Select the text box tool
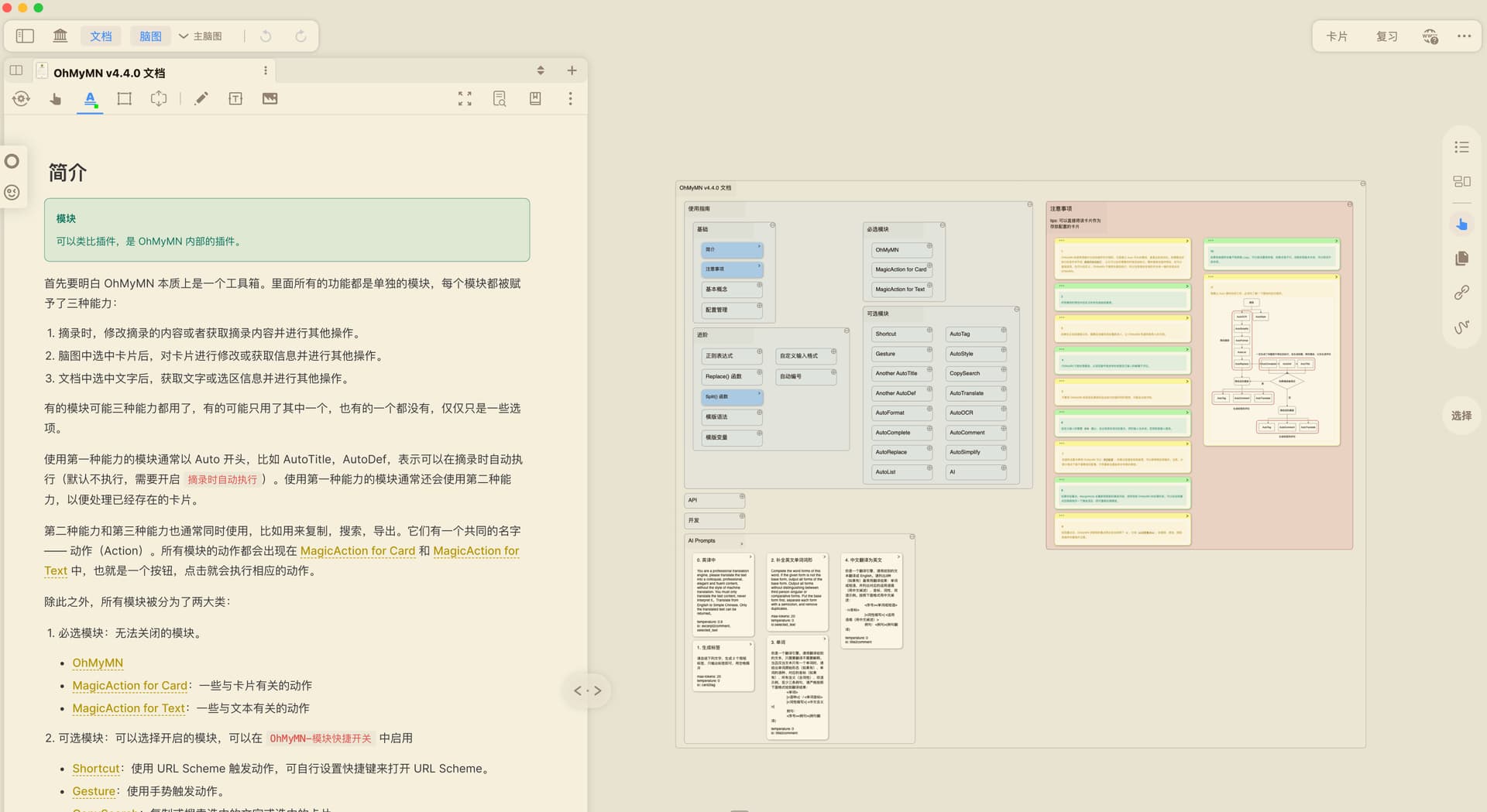This screenshot has height=812, width=1487. click(x=235, y=98)
